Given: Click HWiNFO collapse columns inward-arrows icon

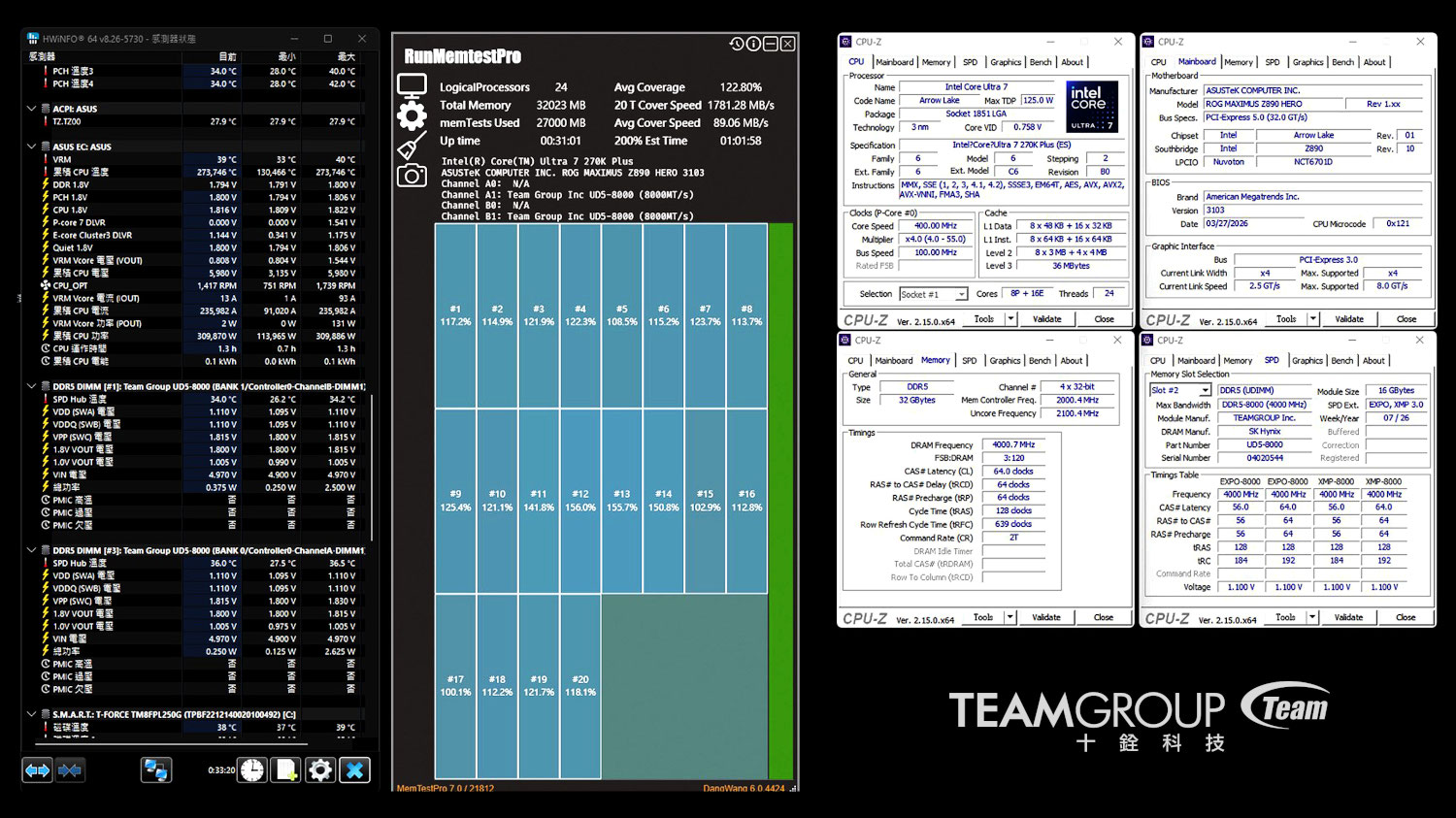Looking at the screenshot, I should [x=70, y=770].
